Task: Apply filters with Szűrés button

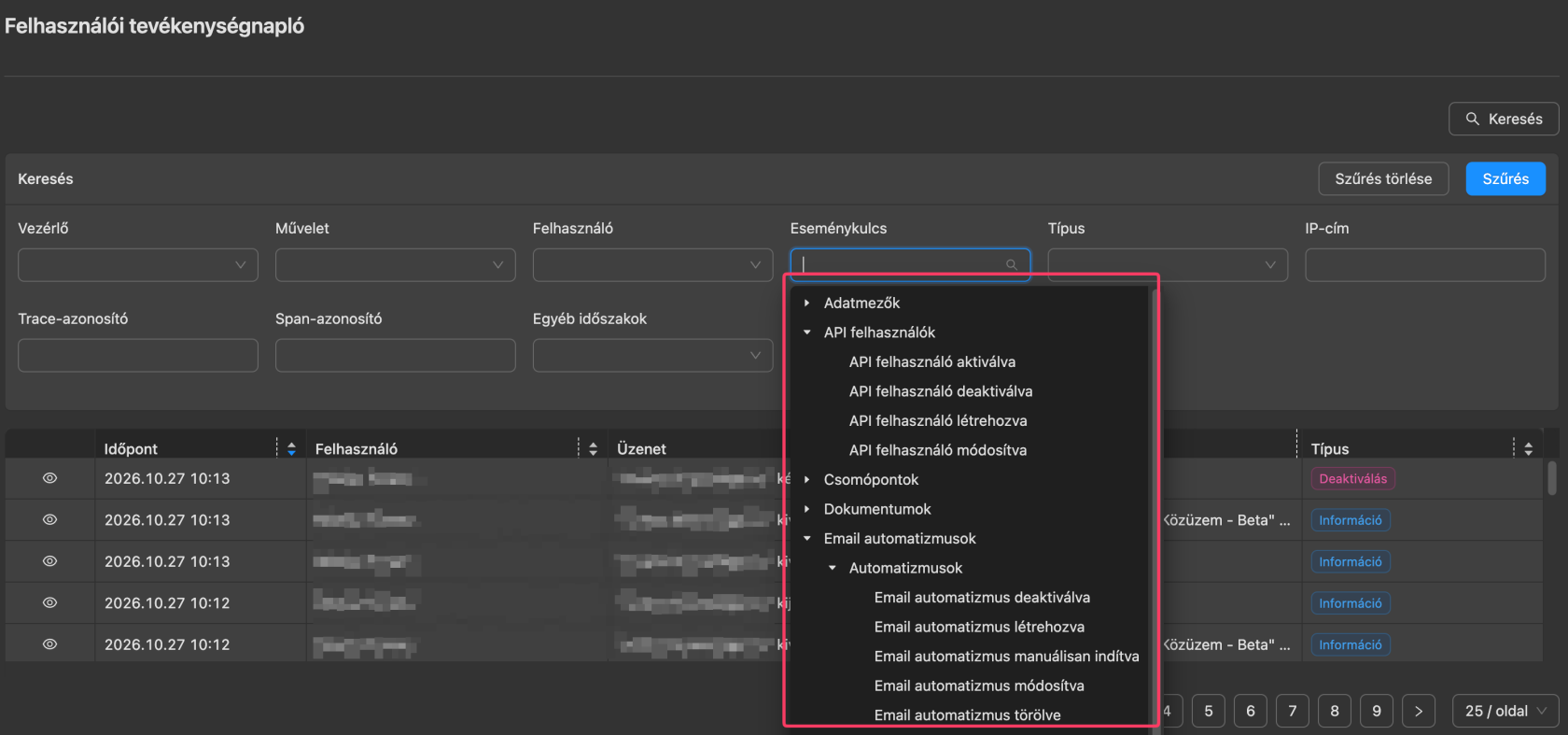Action: 1505,178
